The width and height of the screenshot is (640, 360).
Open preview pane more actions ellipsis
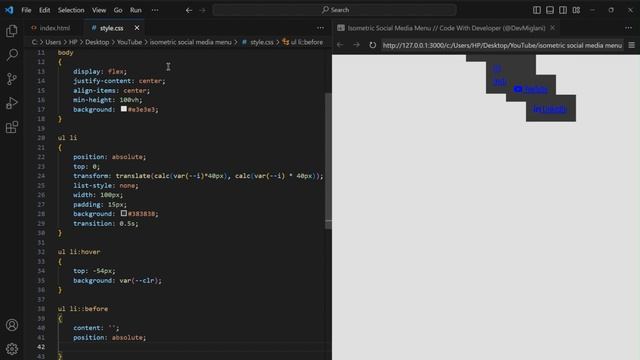628,28
